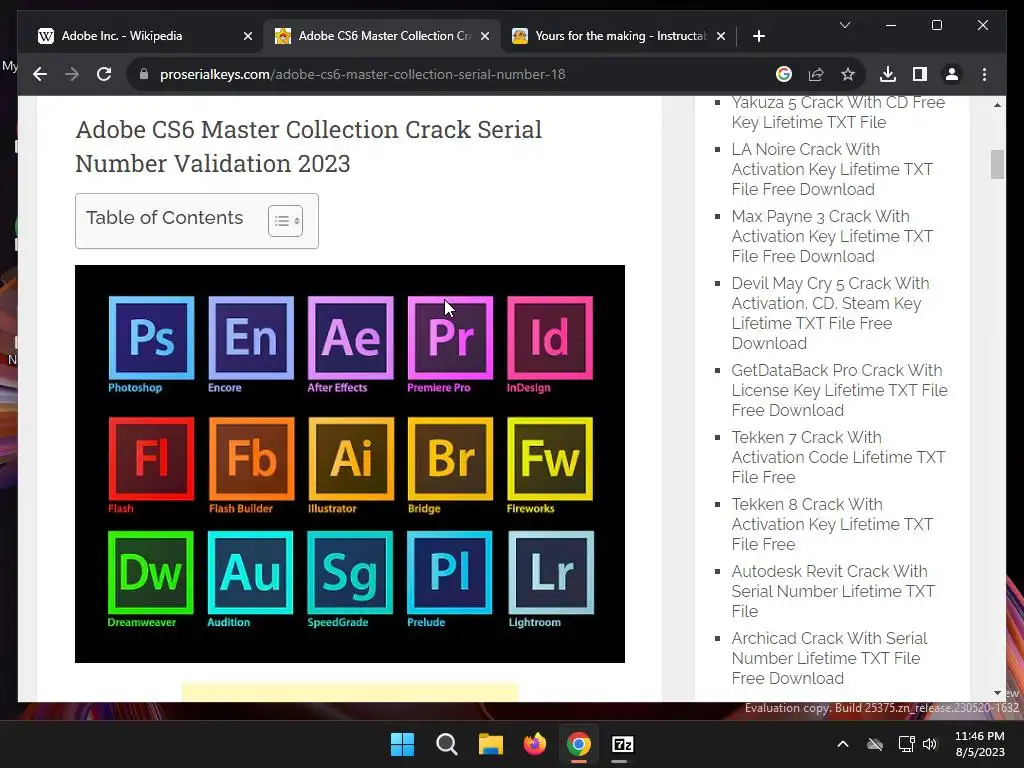
Task: Click the scrollbar down arrow
Action: pos(997,693)
